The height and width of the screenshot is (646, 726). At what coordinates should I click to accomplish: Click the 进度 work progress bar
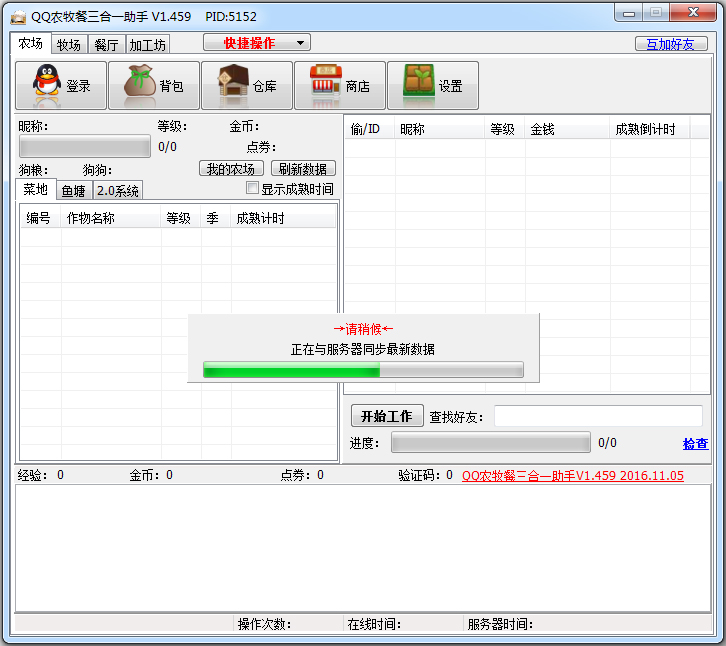tap(491, 442)
